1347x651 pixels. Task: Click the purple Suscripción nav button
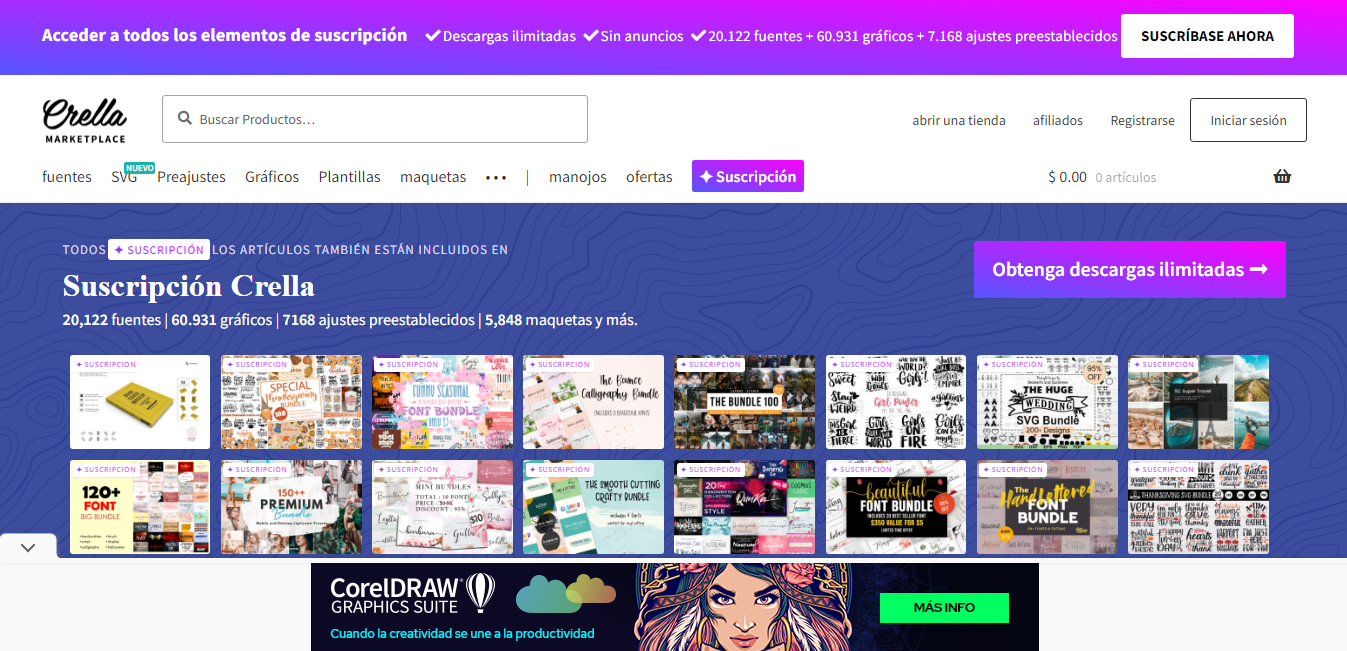tap(748, 176)
